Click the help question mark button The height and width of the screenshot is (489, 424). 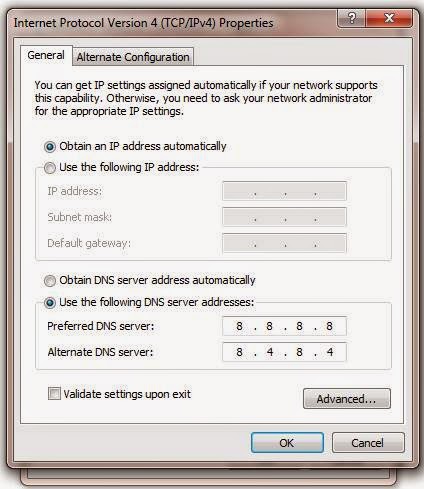pyautogui.click(x=352, y=18)
